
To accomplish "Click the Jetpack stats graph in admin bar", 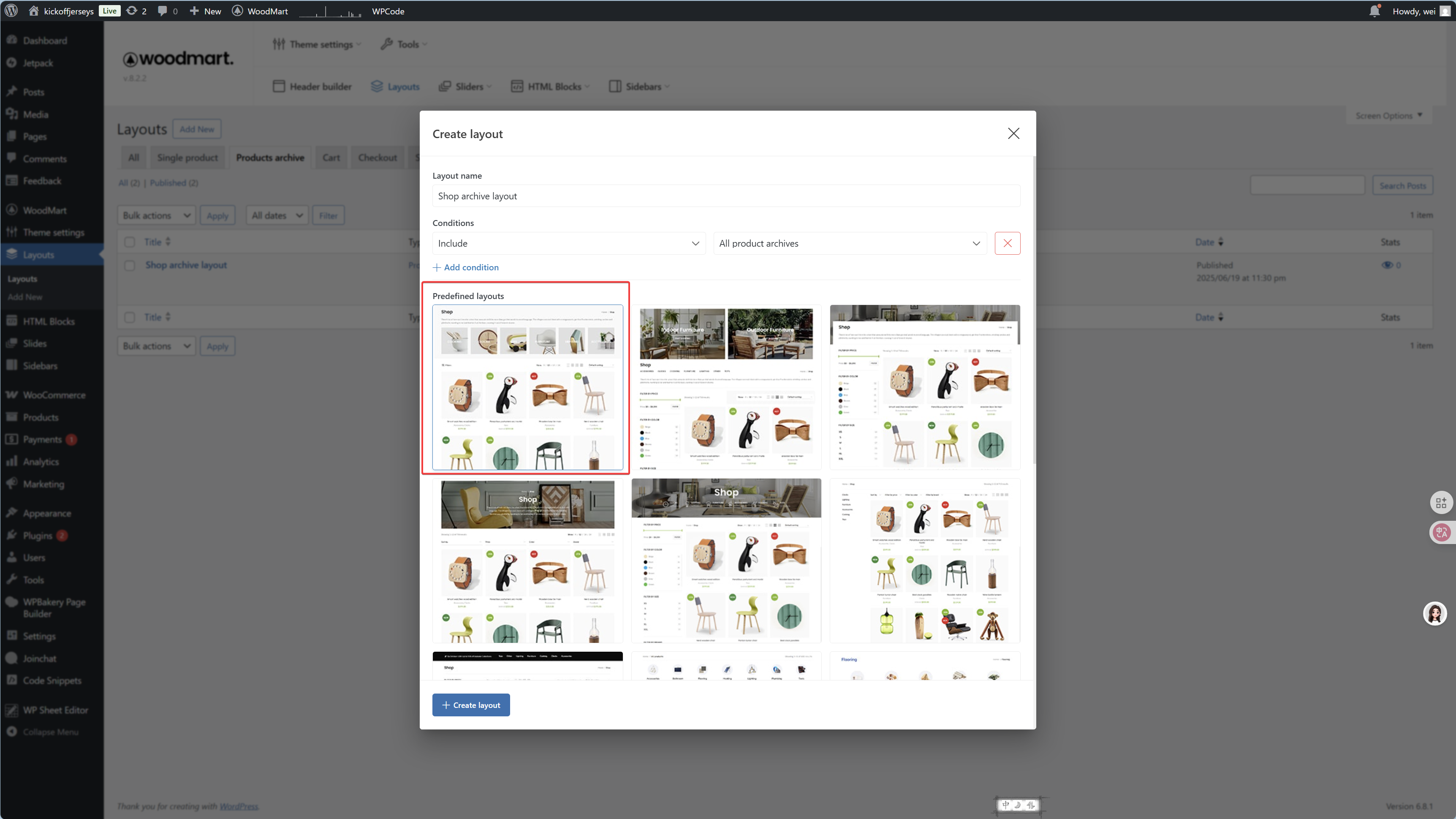I will tap(330, 11).
